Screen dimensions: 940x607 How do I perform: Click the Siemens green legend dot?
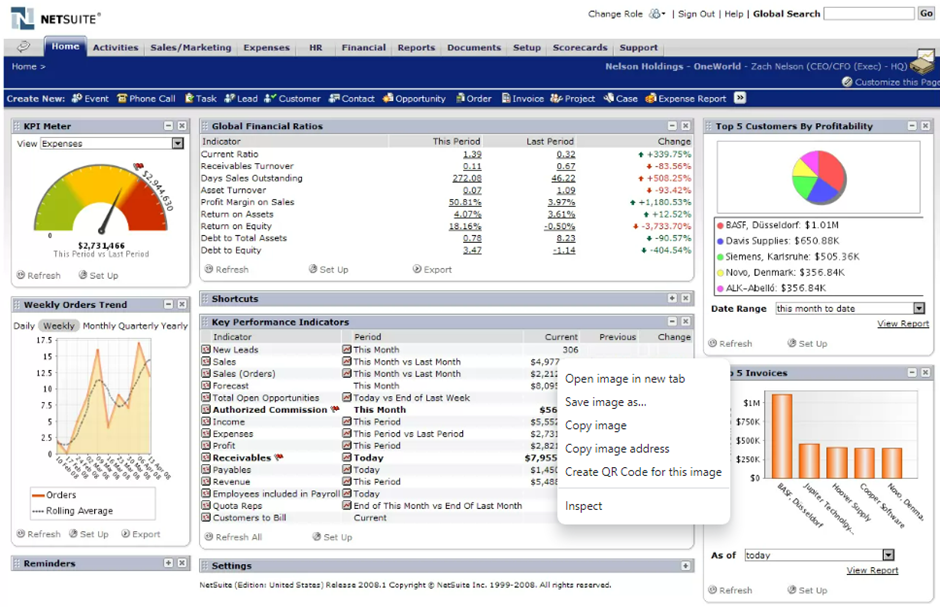tap(720, 256)
